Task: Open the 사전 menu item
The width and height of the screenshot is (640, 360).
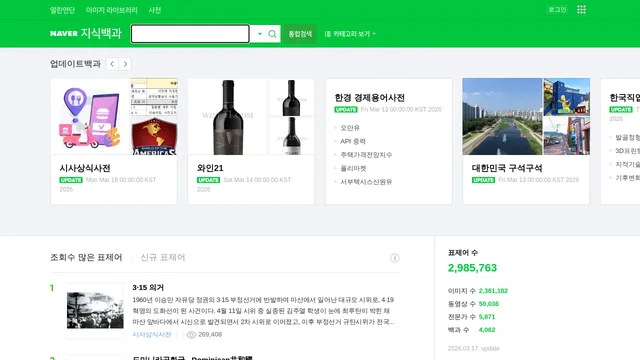Action: pos(155,10)
